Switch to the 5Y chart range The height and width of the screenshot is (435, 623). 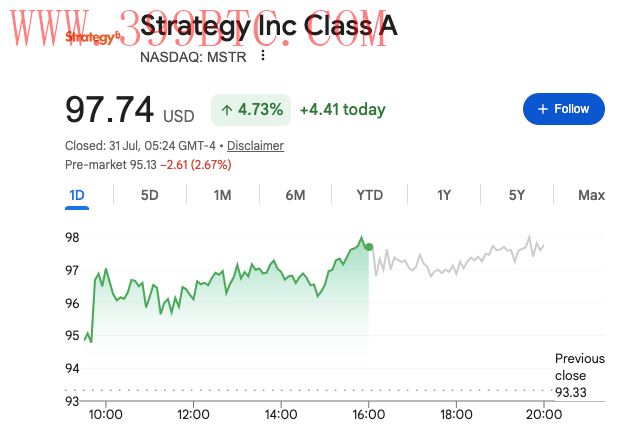point(517,195)
